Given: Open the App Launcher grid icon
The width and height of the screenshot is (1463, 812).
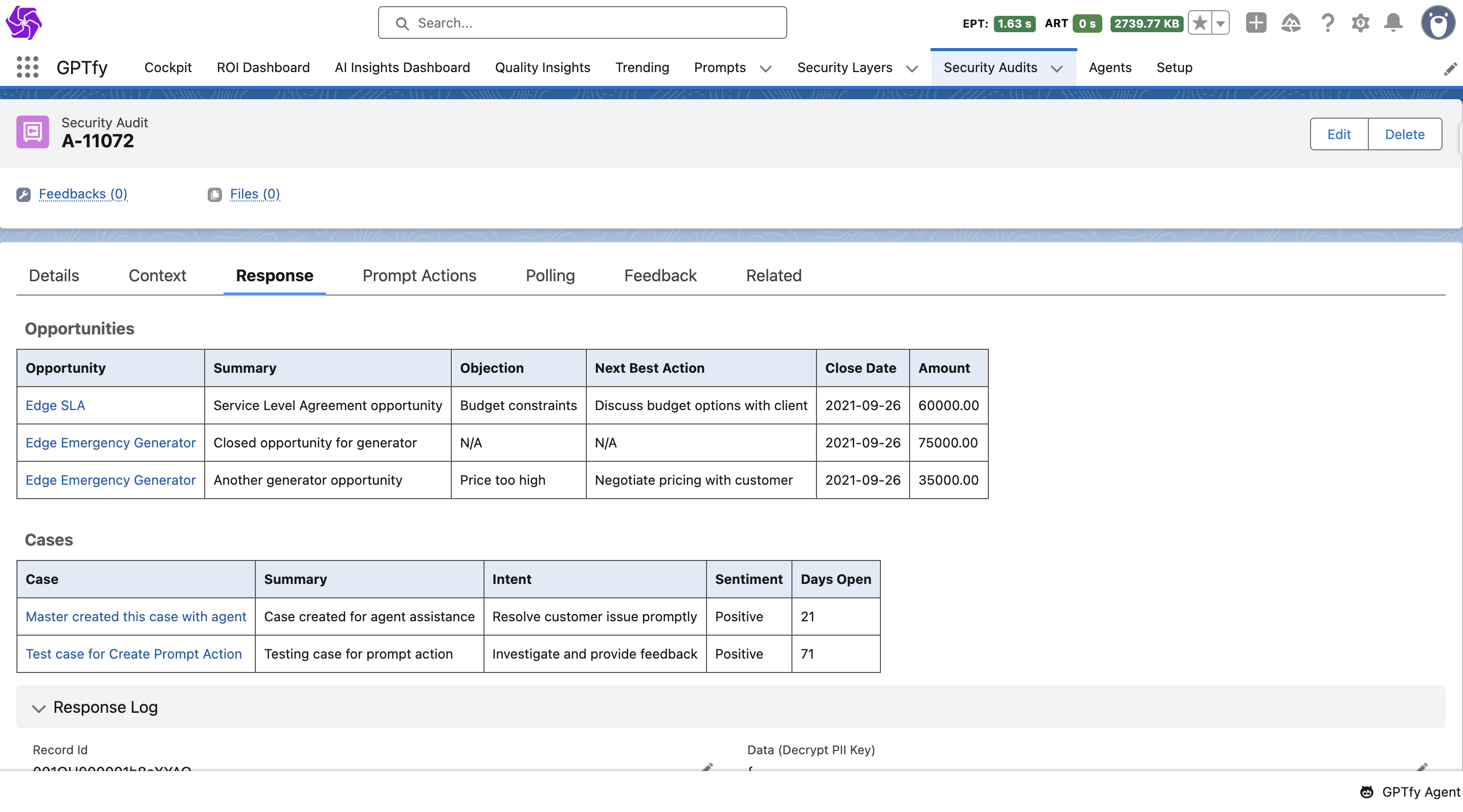Looking at the screenshot, I should (27, 67).
